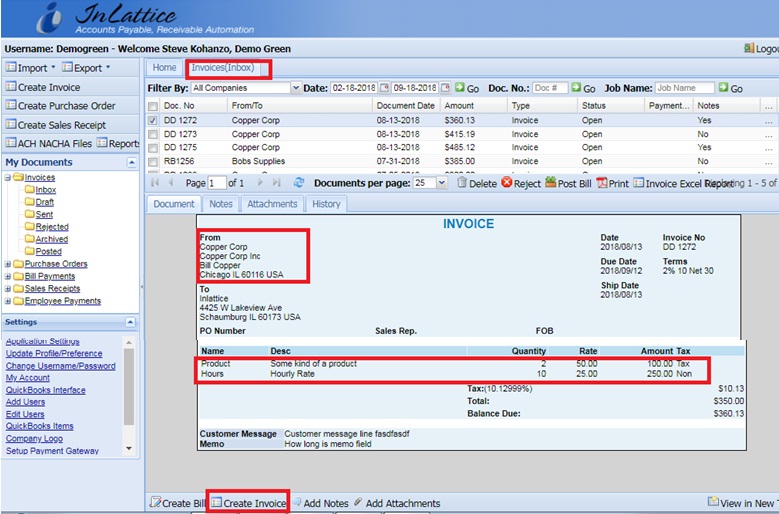Collapse the Settings panel
This screenshot has height=514, width=779.
pyautogui.click(x=130, y=322)
